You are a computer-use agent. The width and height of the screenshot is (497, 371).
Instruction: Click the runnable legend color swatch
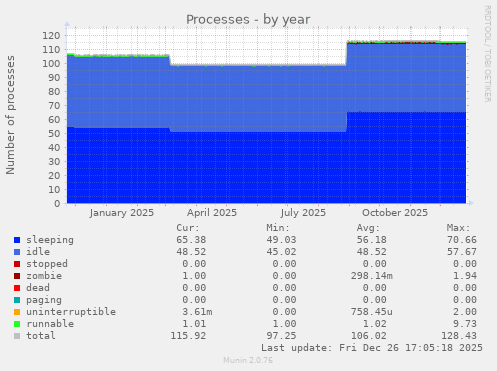tap(17, 324)
